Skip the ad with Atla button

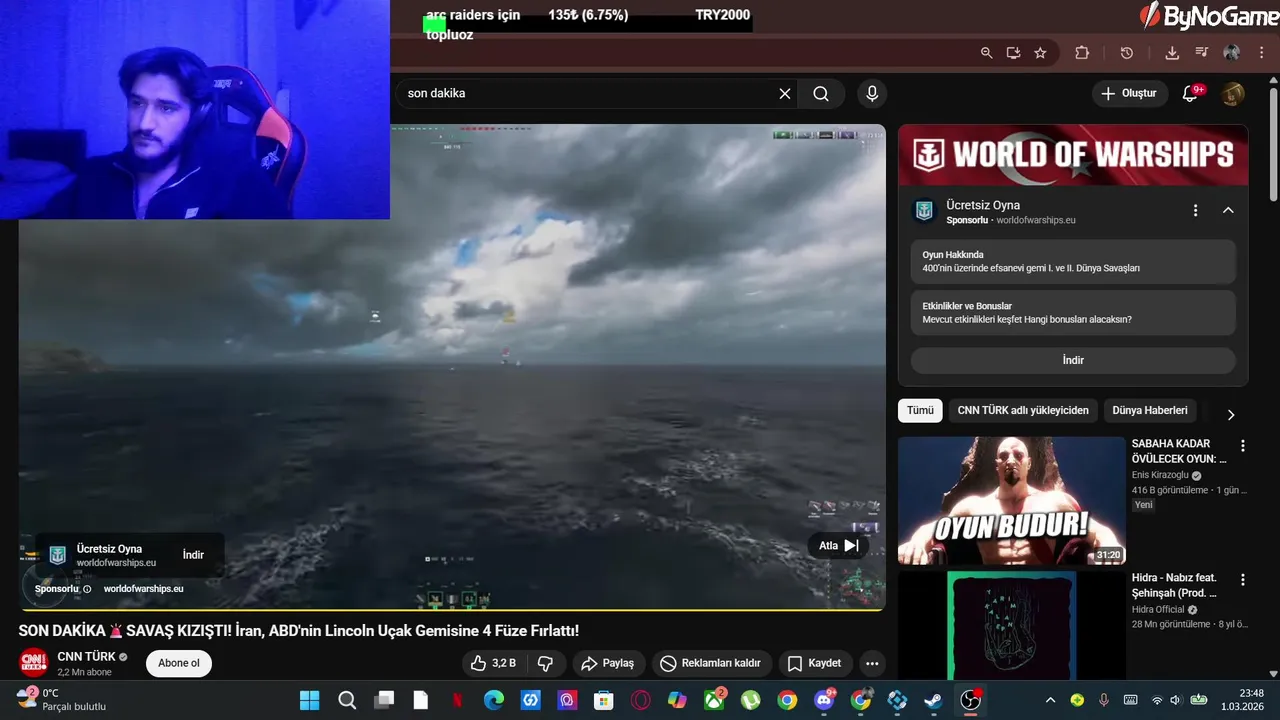pos(838,546)
